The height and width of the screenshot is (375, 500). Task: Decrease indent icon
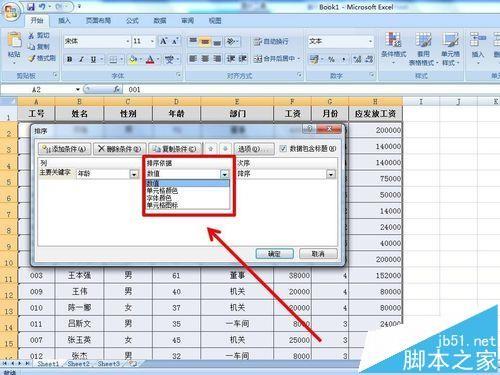click(x=231, y=59)
